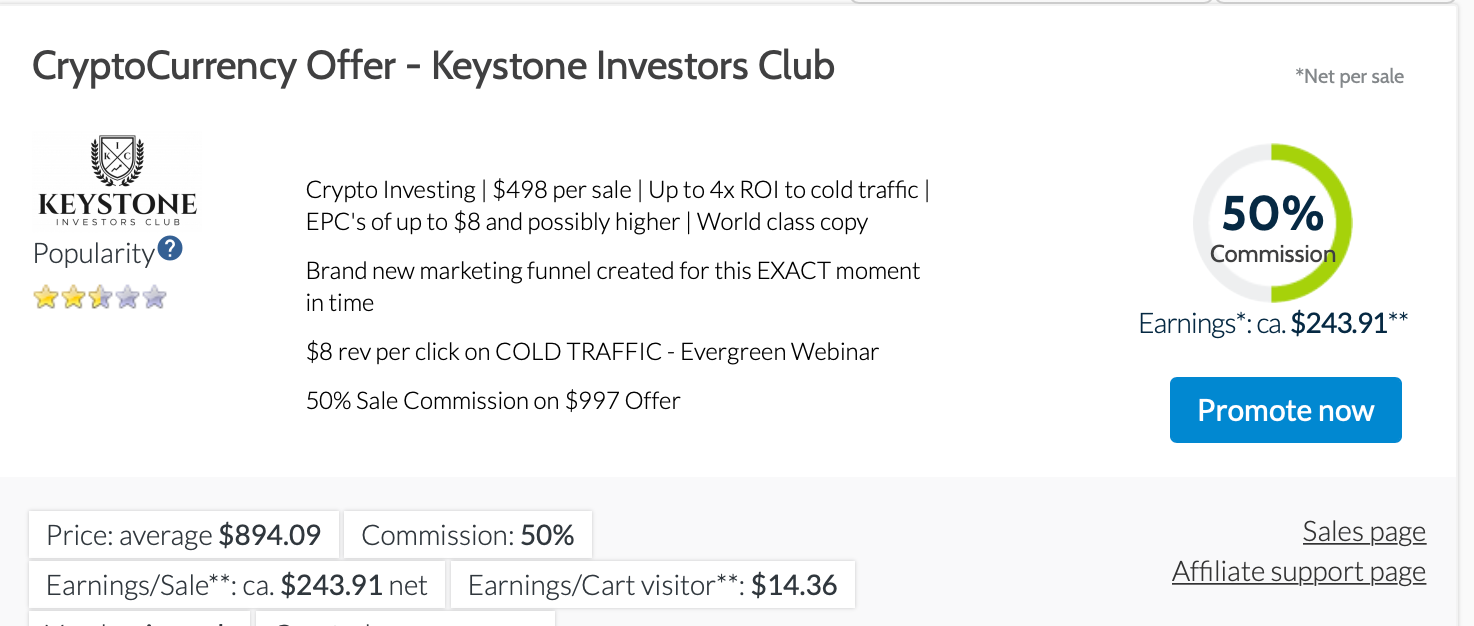Click the fourth grey popularity star
The width and height of the screenshot is (1474, 626).
126,297
